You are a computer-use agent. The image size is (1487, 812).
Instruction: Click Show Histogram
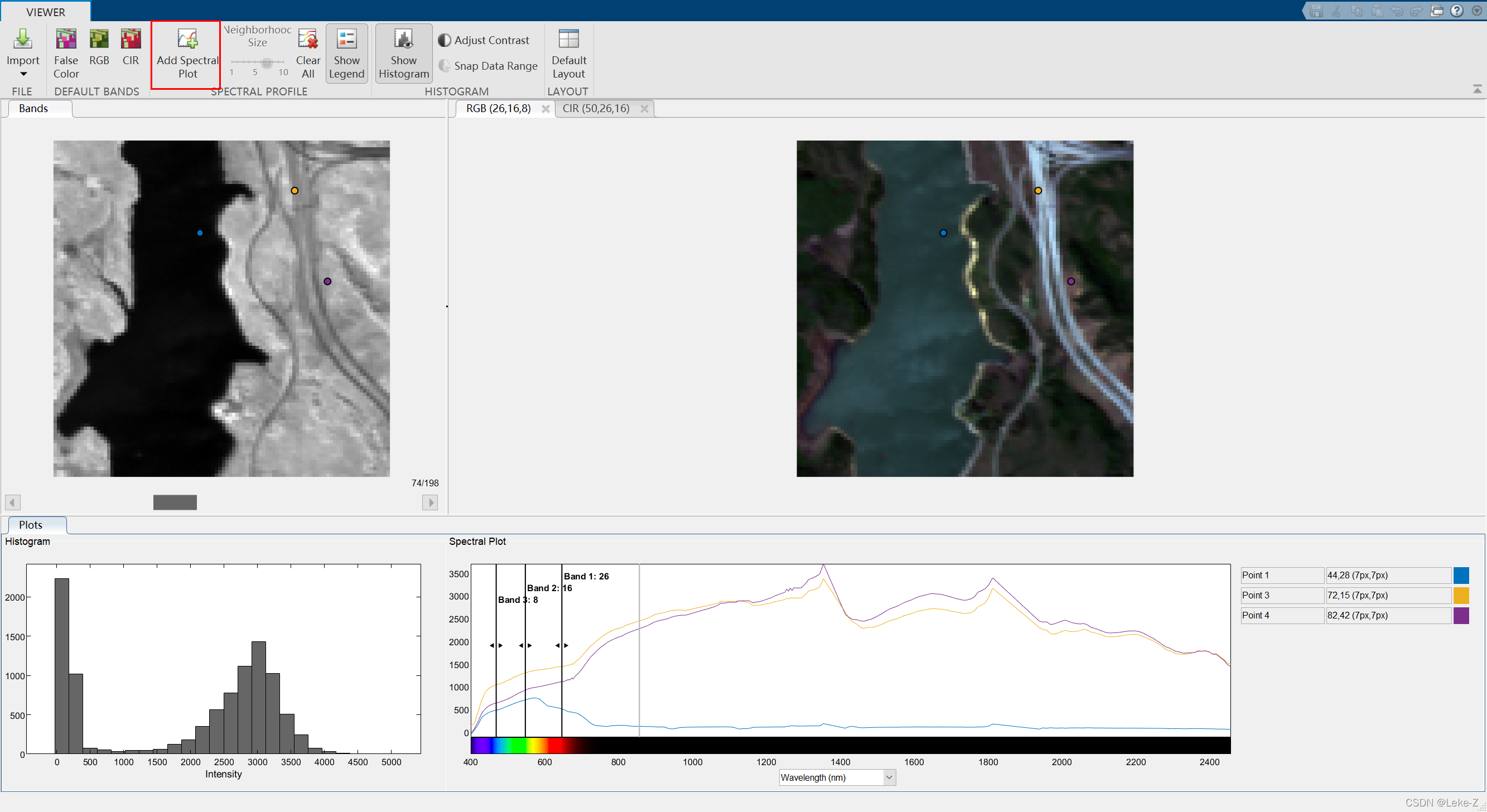pos(403,52)
